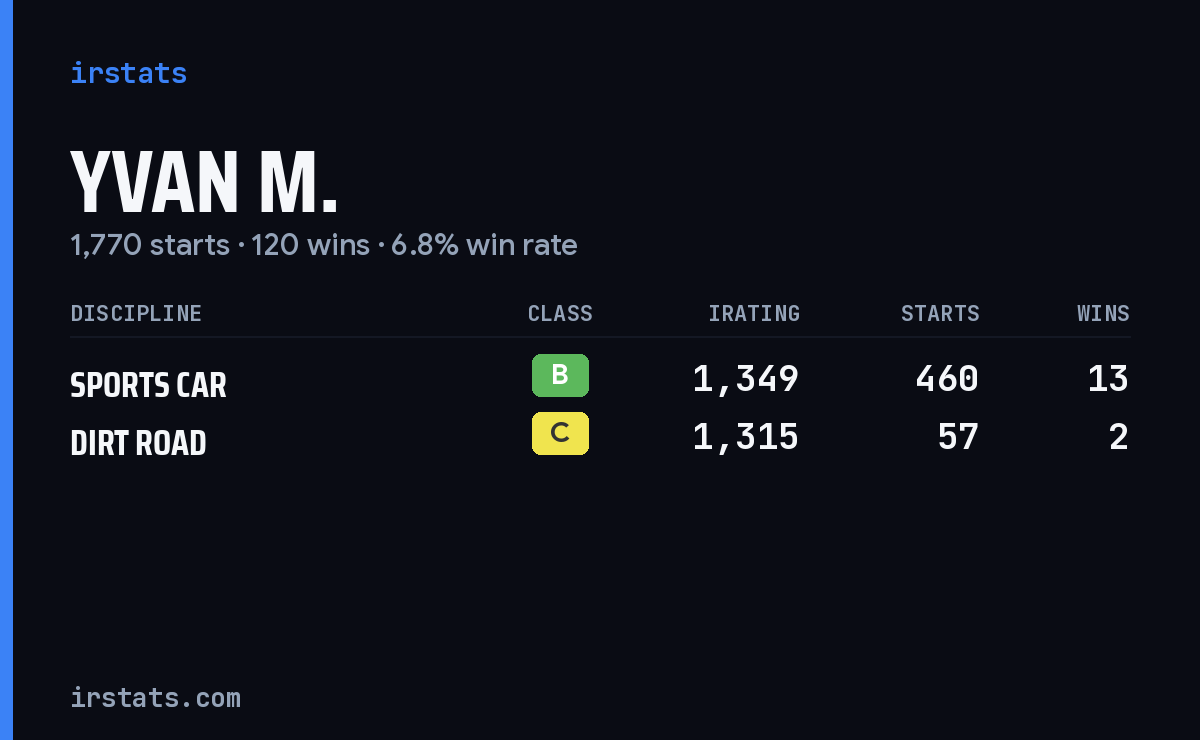
Task: Sort by the WINS column header
Action: [1103, 314]
